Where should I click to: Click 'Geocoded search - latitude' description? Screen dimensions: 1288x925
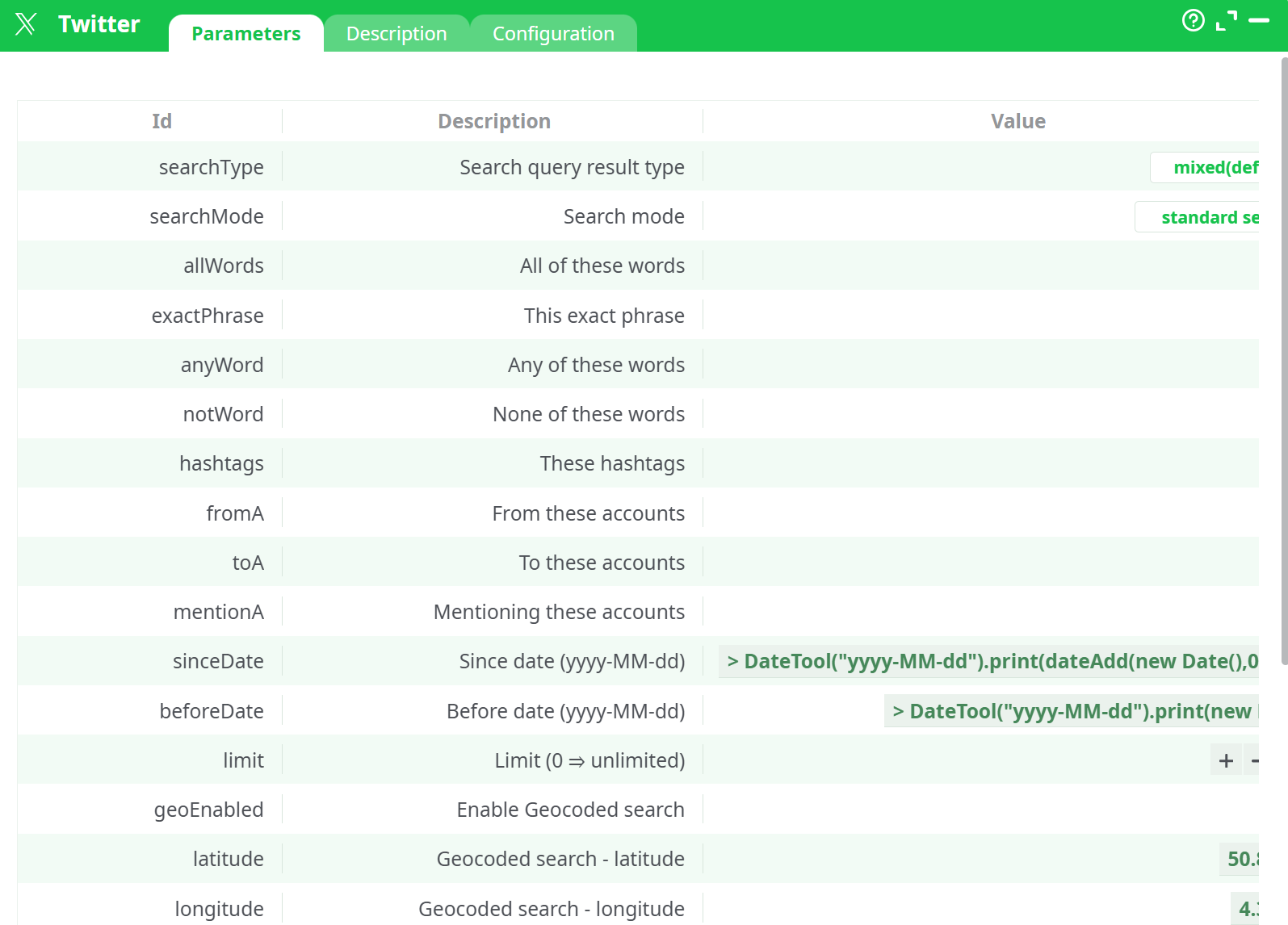pos(561,859)
